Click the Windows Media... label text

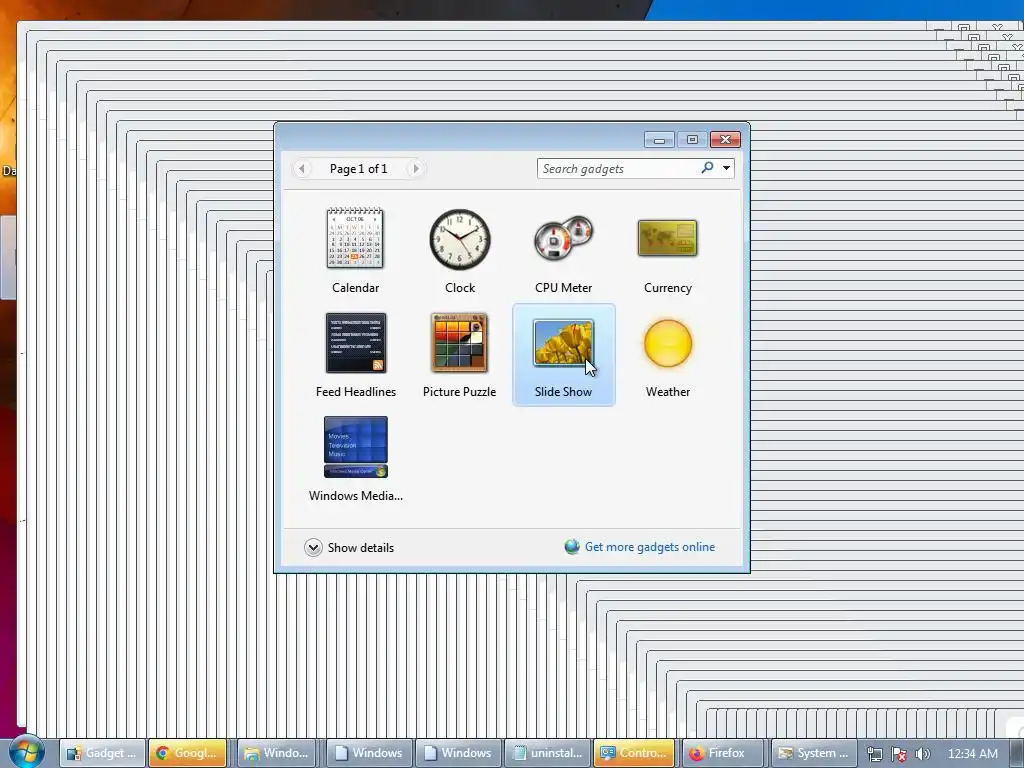[356, 496]
